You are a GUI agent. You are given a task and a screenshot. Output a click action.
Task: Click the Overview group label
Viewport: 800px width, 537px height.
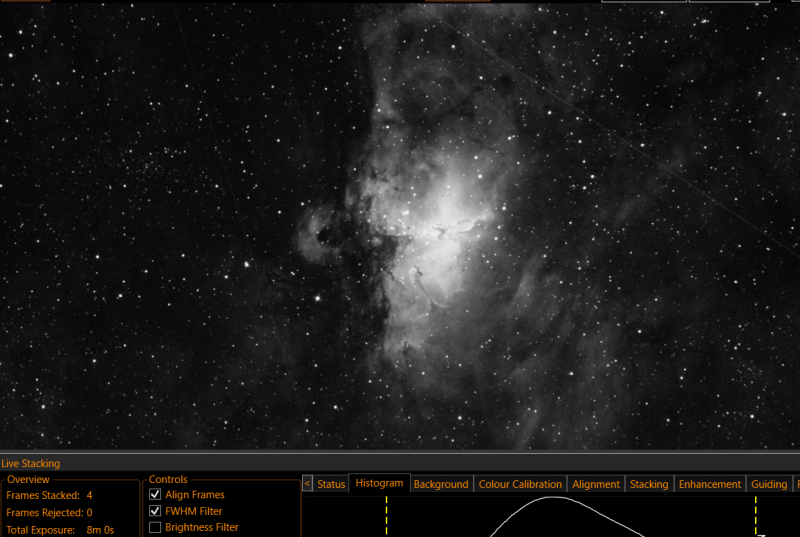(x=28, y=479)
